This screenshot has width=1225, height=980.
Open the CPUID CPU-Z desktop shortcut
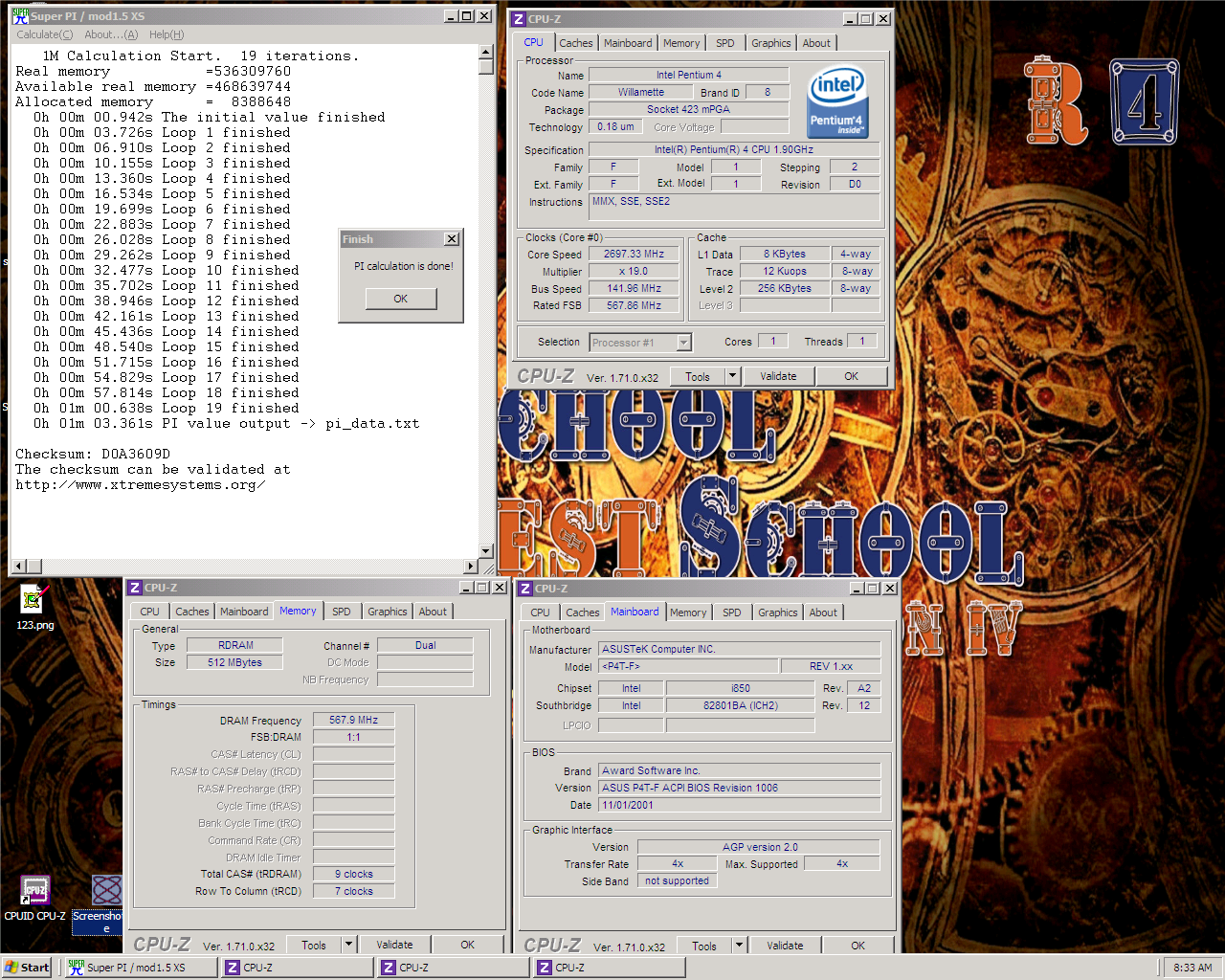point(35,899)
